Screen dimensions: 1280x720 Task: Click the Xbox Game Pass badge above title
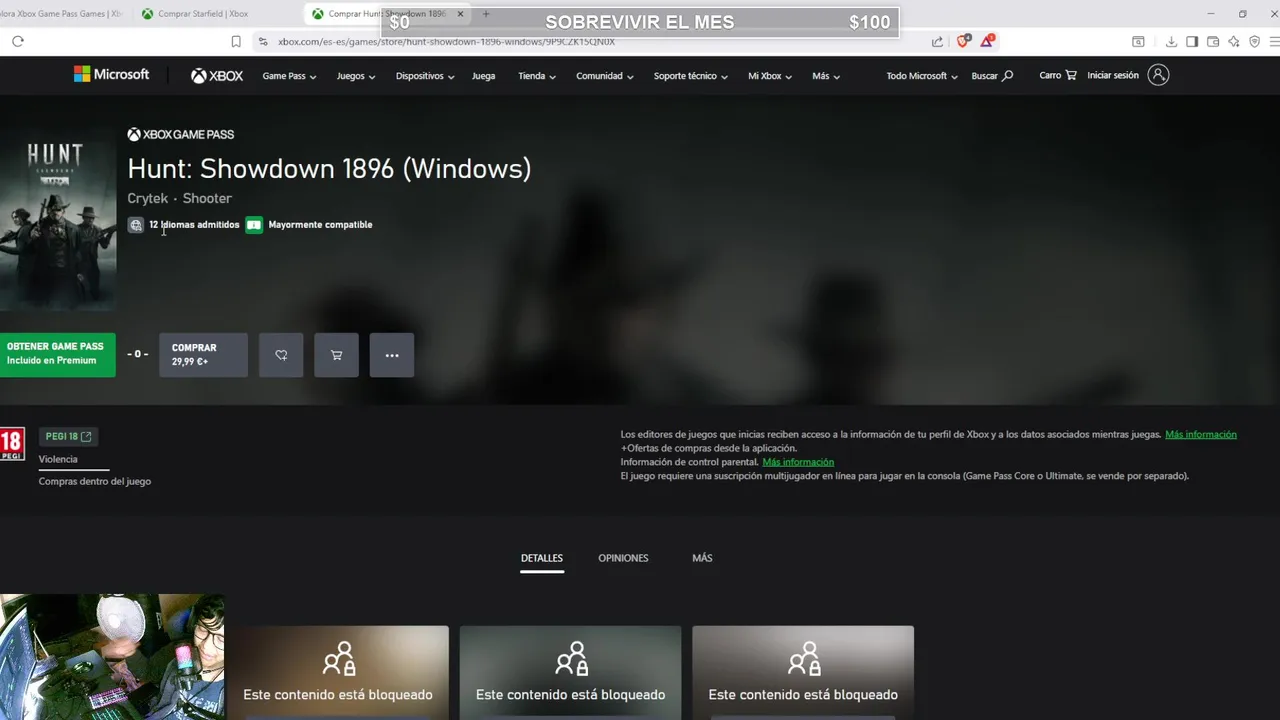coord(181,134)
